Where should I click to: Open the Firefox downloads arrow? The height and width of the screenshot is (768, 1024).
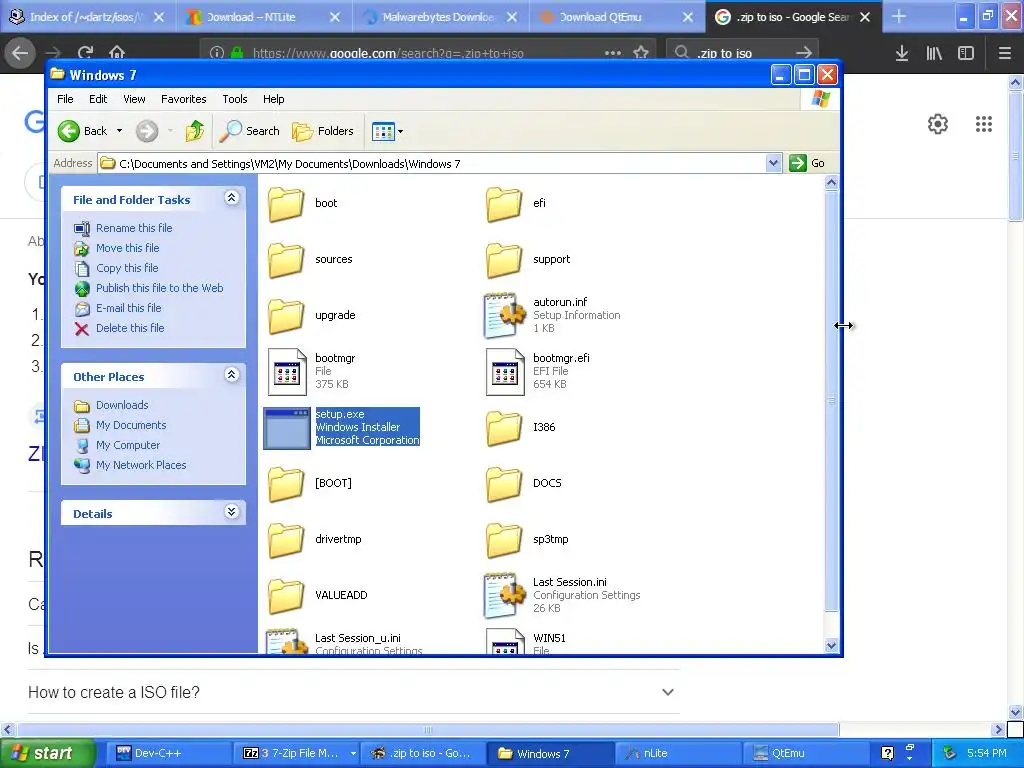coord(902,53)
